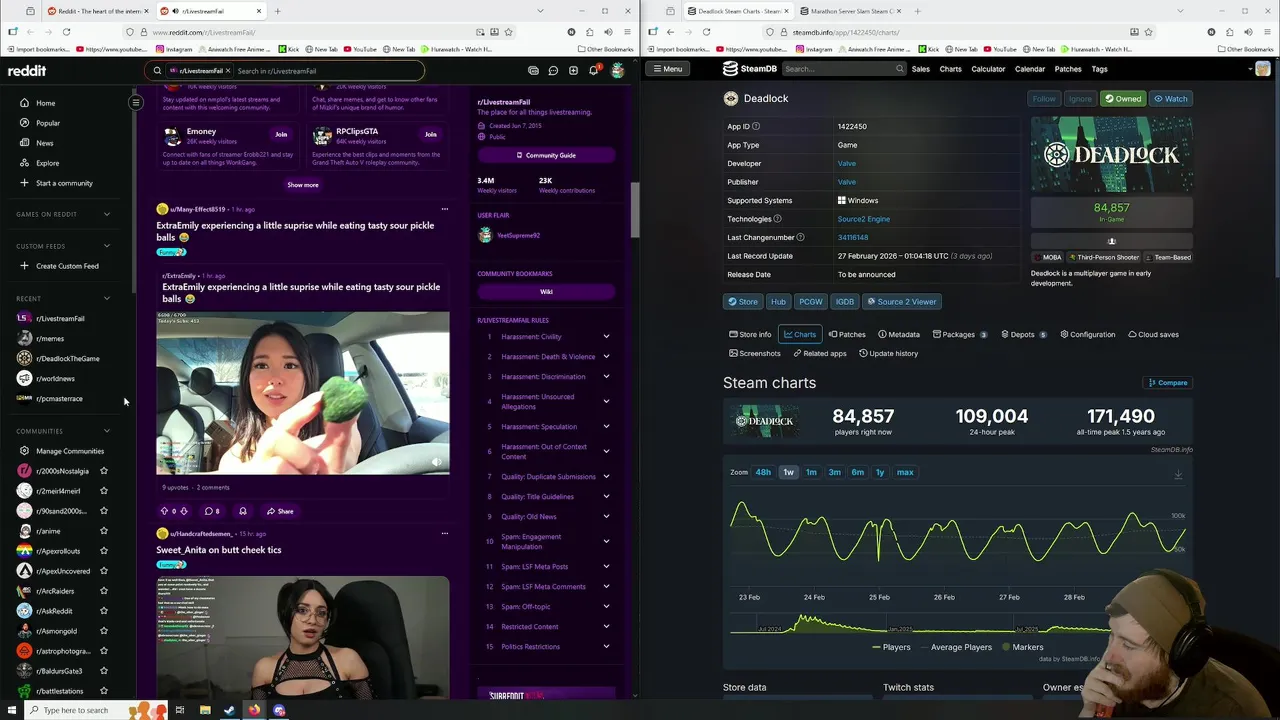The width and height of the screenshot is (1280, 720).
Task: Open Windows Start button
Action: click(x=12, y=711)
